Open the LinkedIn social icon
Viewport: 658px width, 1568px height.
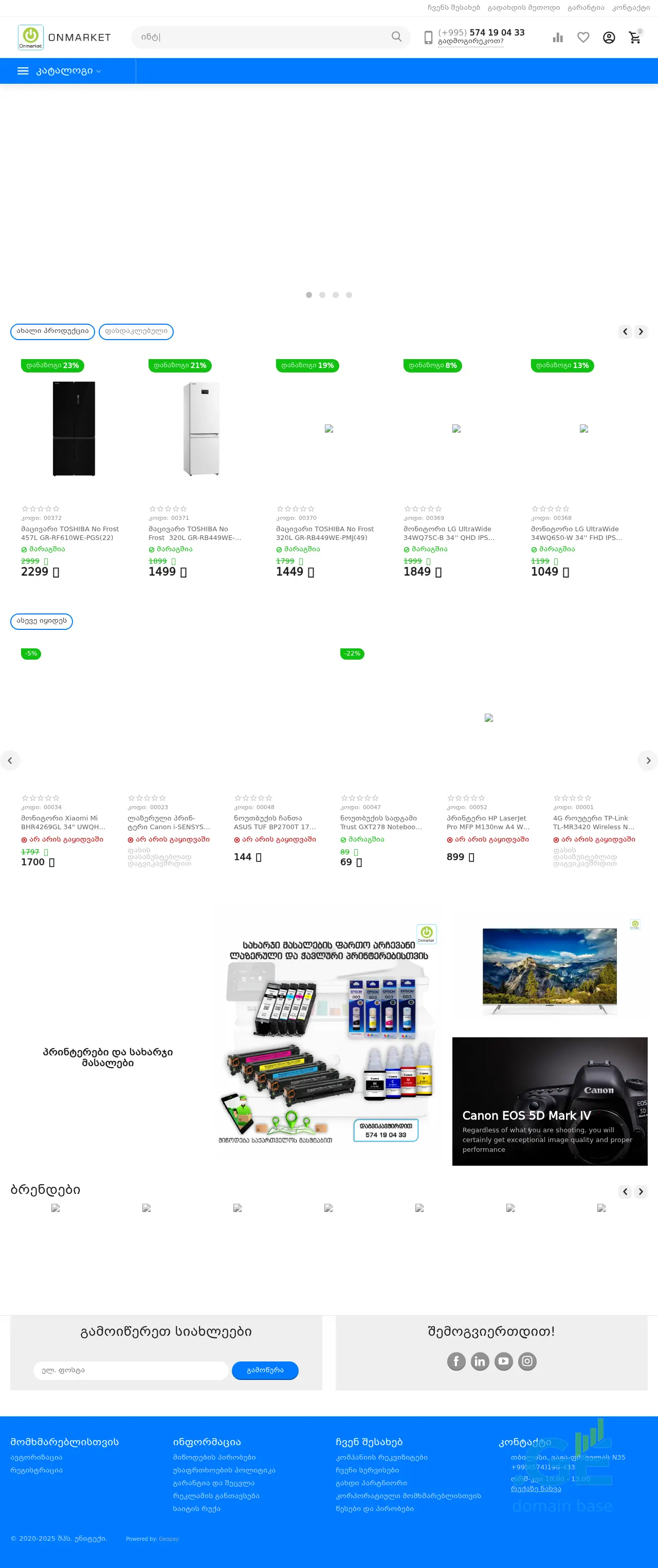(x=480, y=1361)
